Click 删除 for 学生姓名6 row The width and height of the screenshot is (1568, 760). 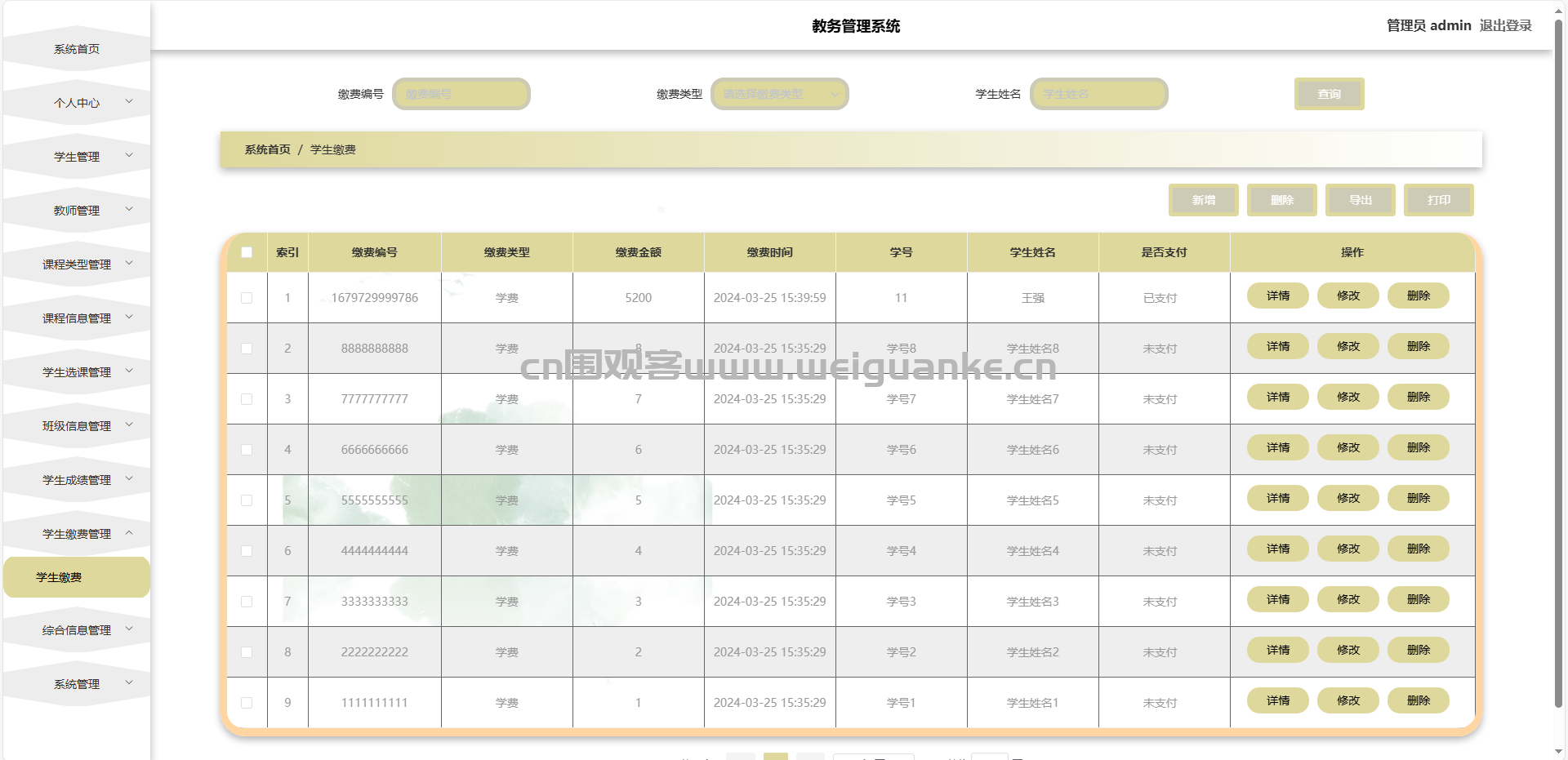1419,447
